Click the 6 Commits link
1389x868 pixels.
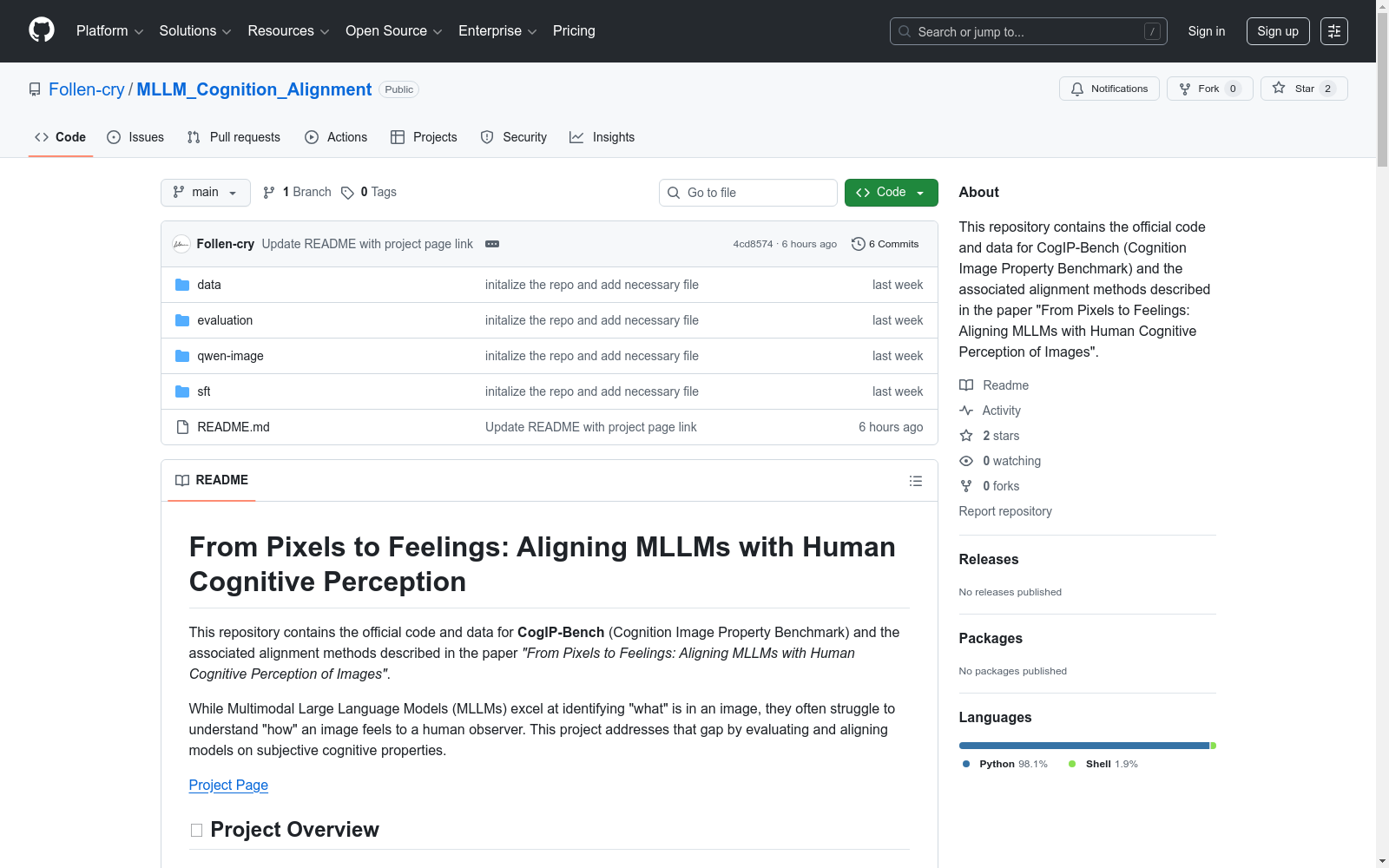coord(885,244)
